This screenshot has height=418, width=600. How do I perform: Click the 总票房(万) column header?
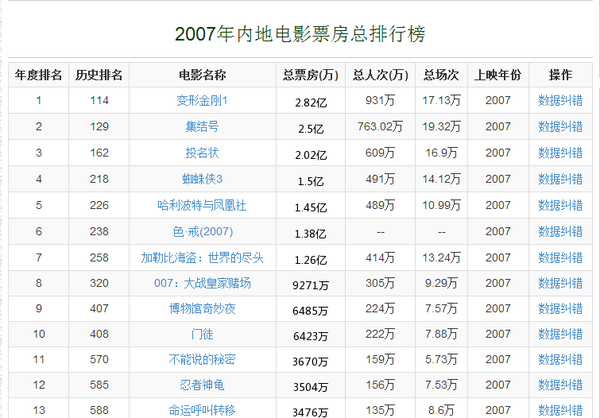tap(309, 75)
